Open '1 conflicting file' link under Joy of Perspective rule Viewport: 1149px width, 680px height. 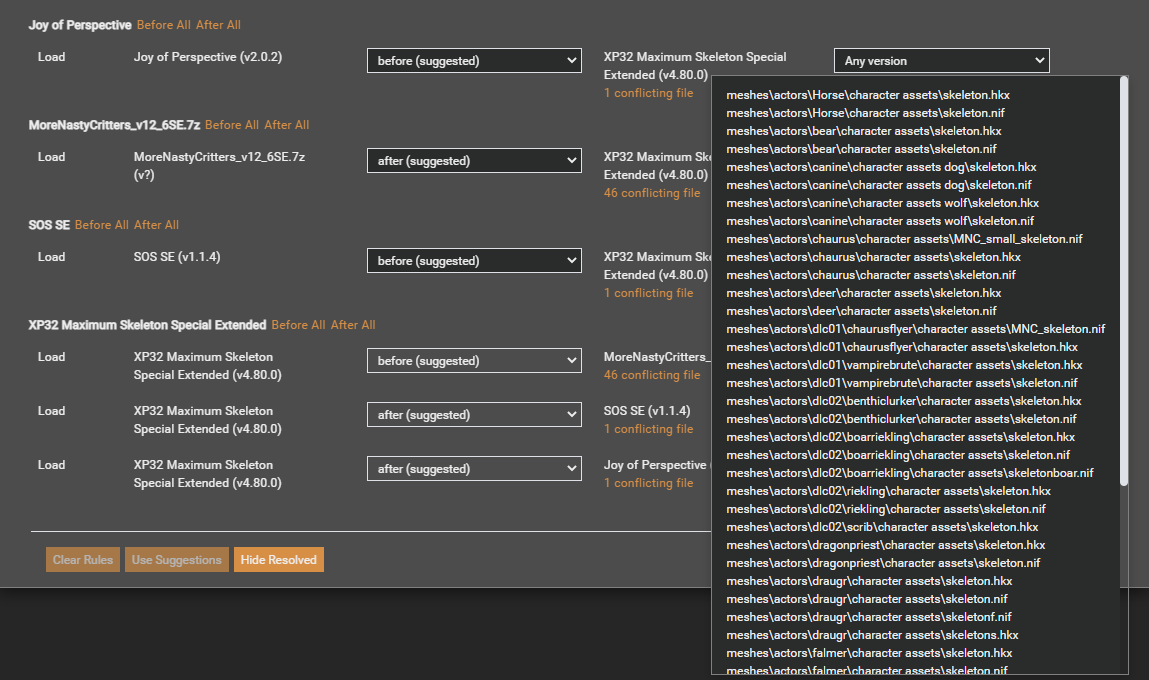click(649, 93)
